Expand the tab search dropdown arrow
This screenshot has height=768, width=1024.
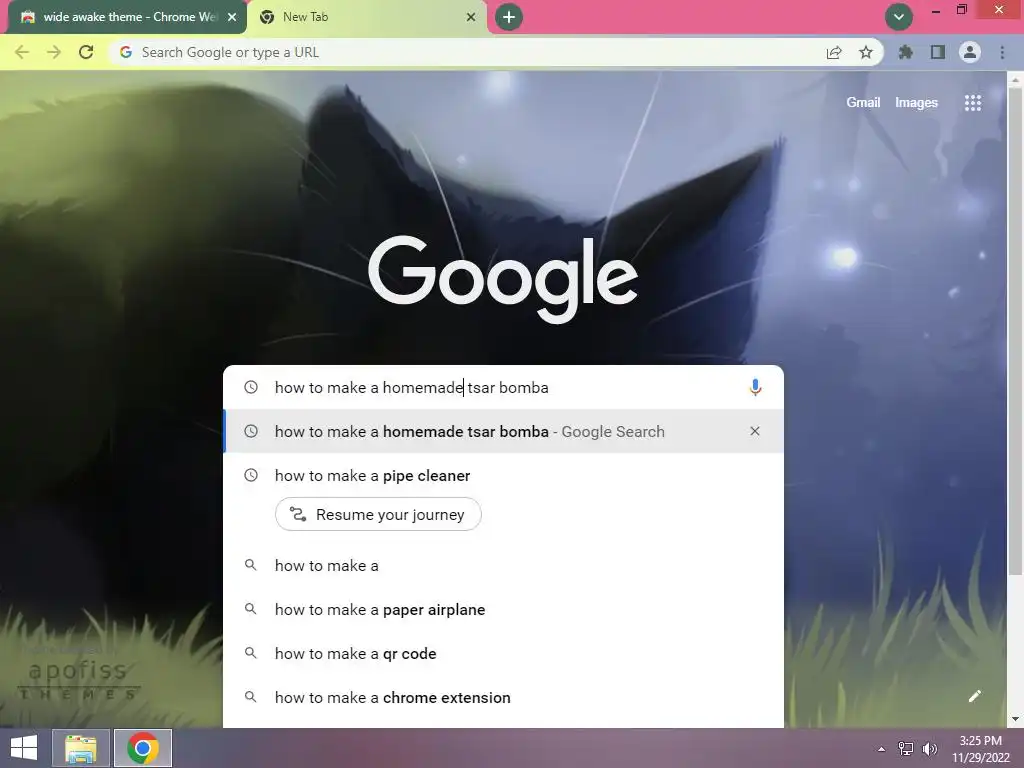(x=899, y=17)
